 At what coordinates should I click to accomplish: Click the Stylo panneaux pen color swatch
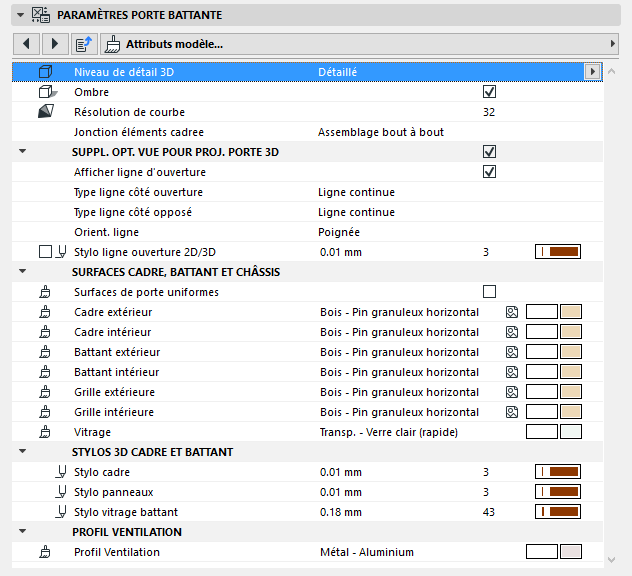click(x=558, y=492)
